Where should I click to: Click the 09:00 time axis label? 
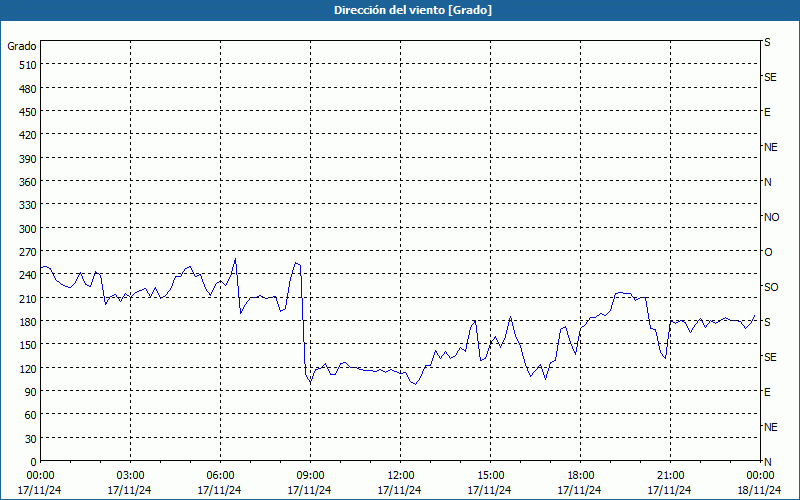(310, 476)
